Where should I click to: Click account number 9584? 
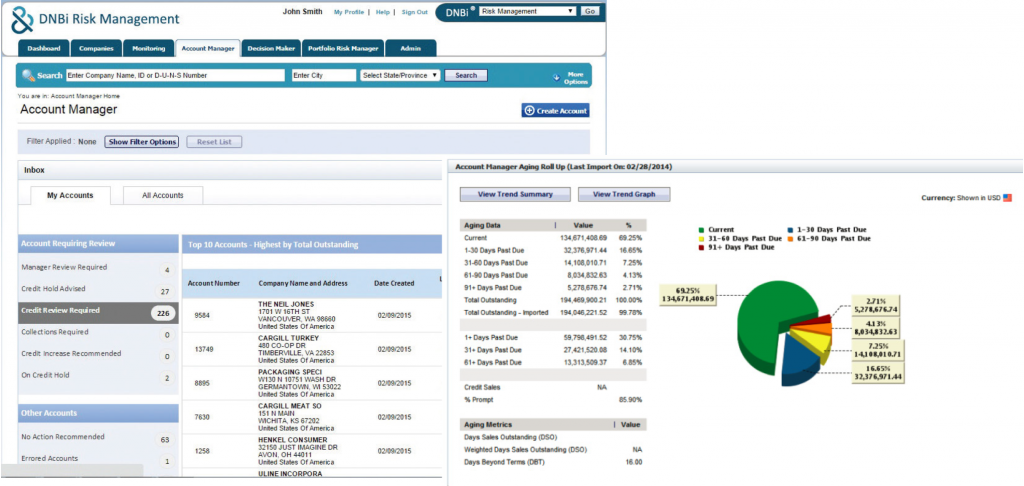202,316
